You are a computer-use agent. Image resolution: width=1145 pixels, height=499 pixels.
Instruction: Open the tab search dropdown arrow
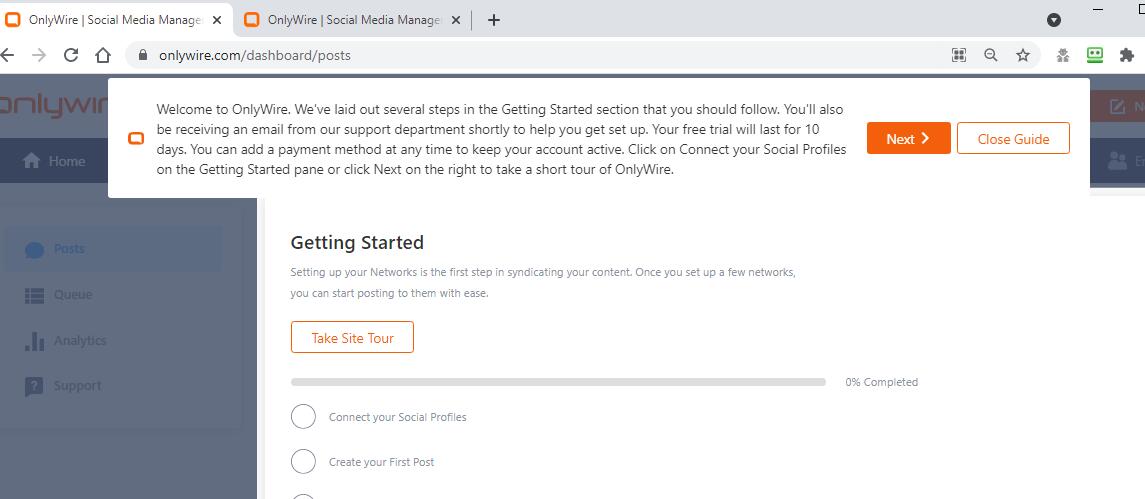pyautogui.click(x=1054, y=20)
